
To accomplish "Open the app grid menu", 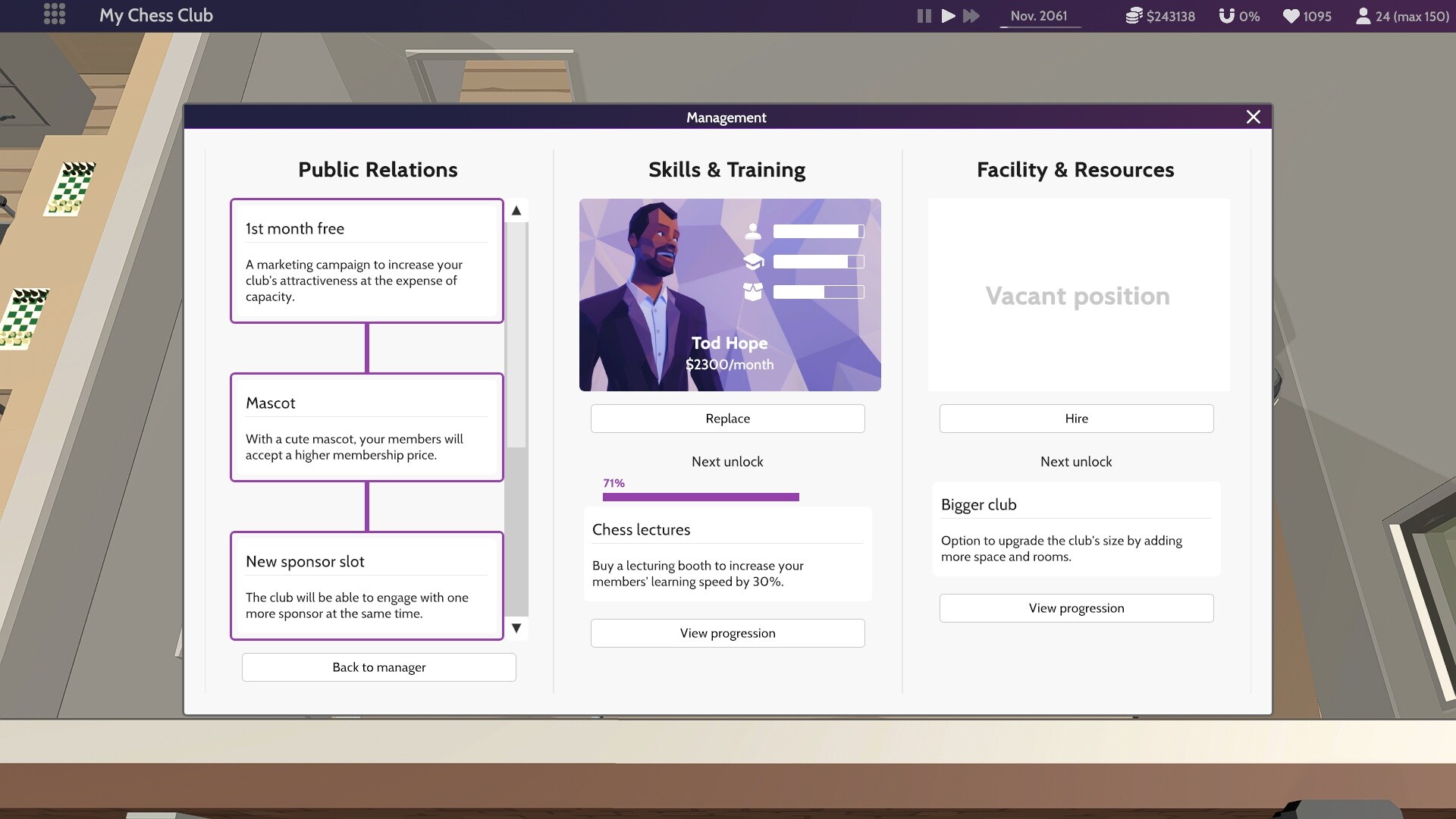I will tap(54, 15).
